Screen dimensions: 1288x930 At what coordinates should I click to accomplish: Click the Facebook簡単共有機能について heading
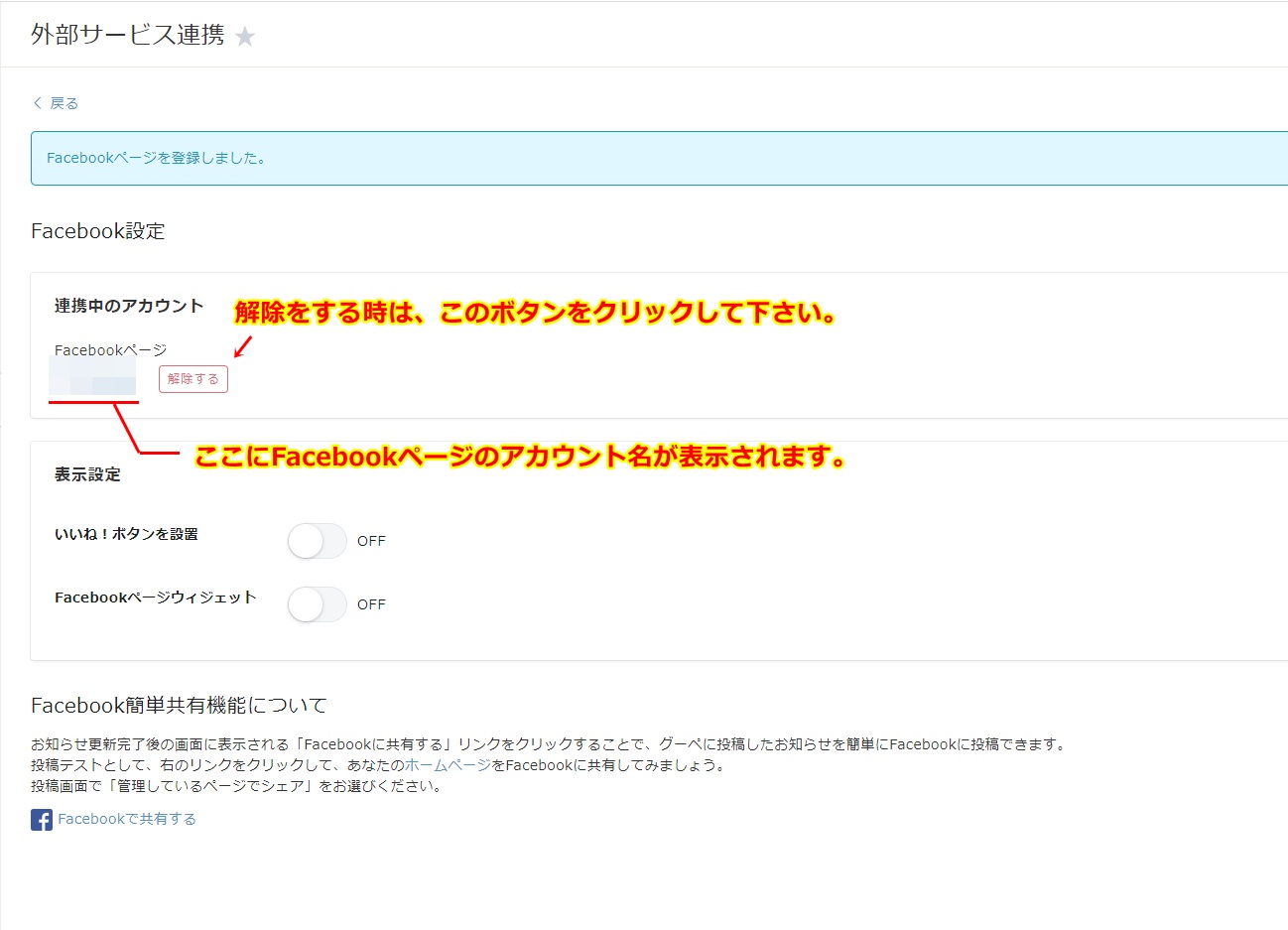[x=179, y=706]
